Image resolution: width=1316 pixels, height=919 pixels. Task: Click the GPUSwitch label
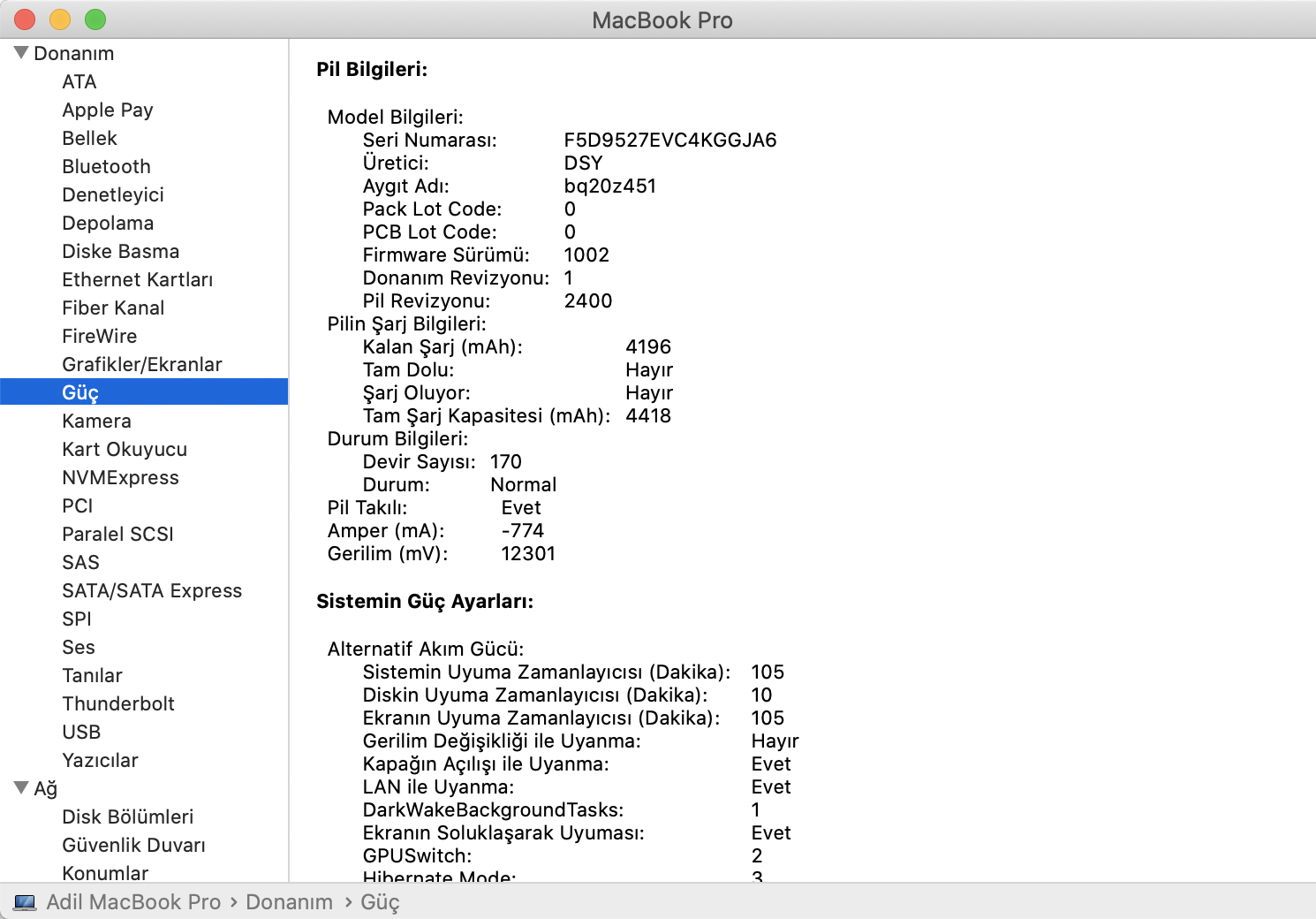tap(417, 856)
